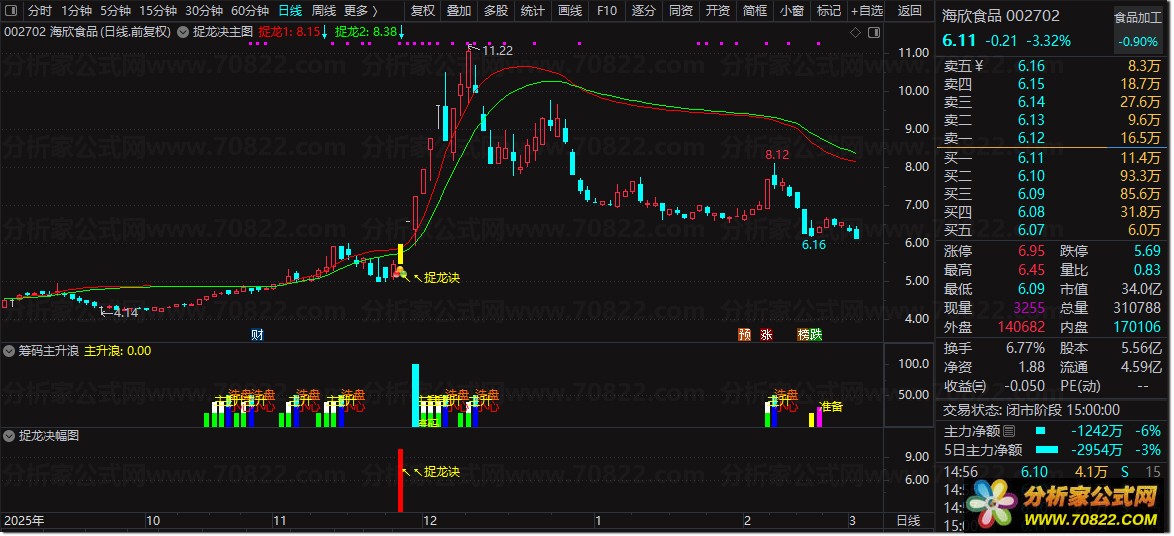The image size is (1174, 536).
Task: Click the 多股 multi-stock button
Action: (496, 10)
